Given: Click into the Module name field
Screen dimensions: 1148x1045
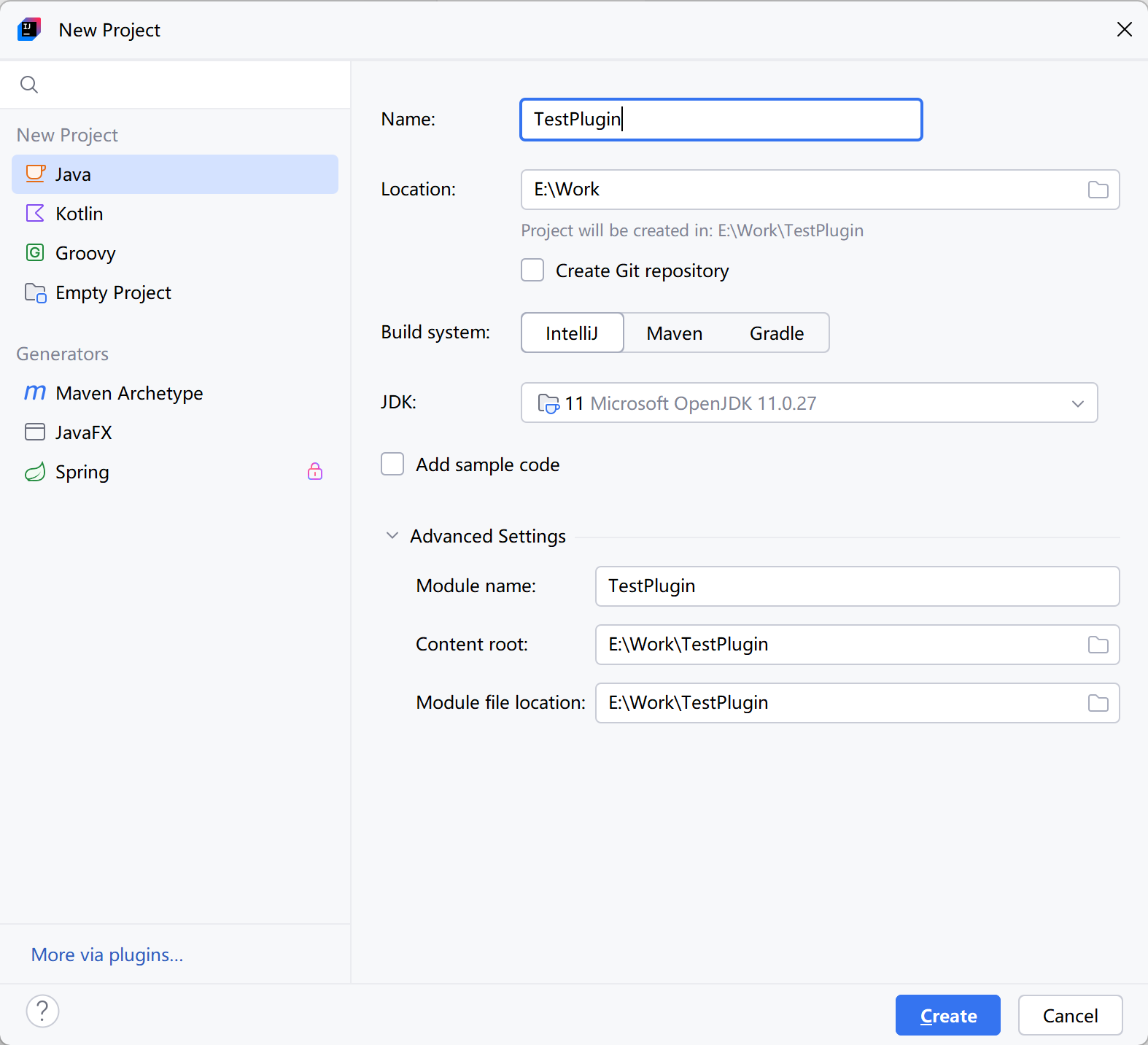Looking at the screenshot, I should [x=856, y=586].
